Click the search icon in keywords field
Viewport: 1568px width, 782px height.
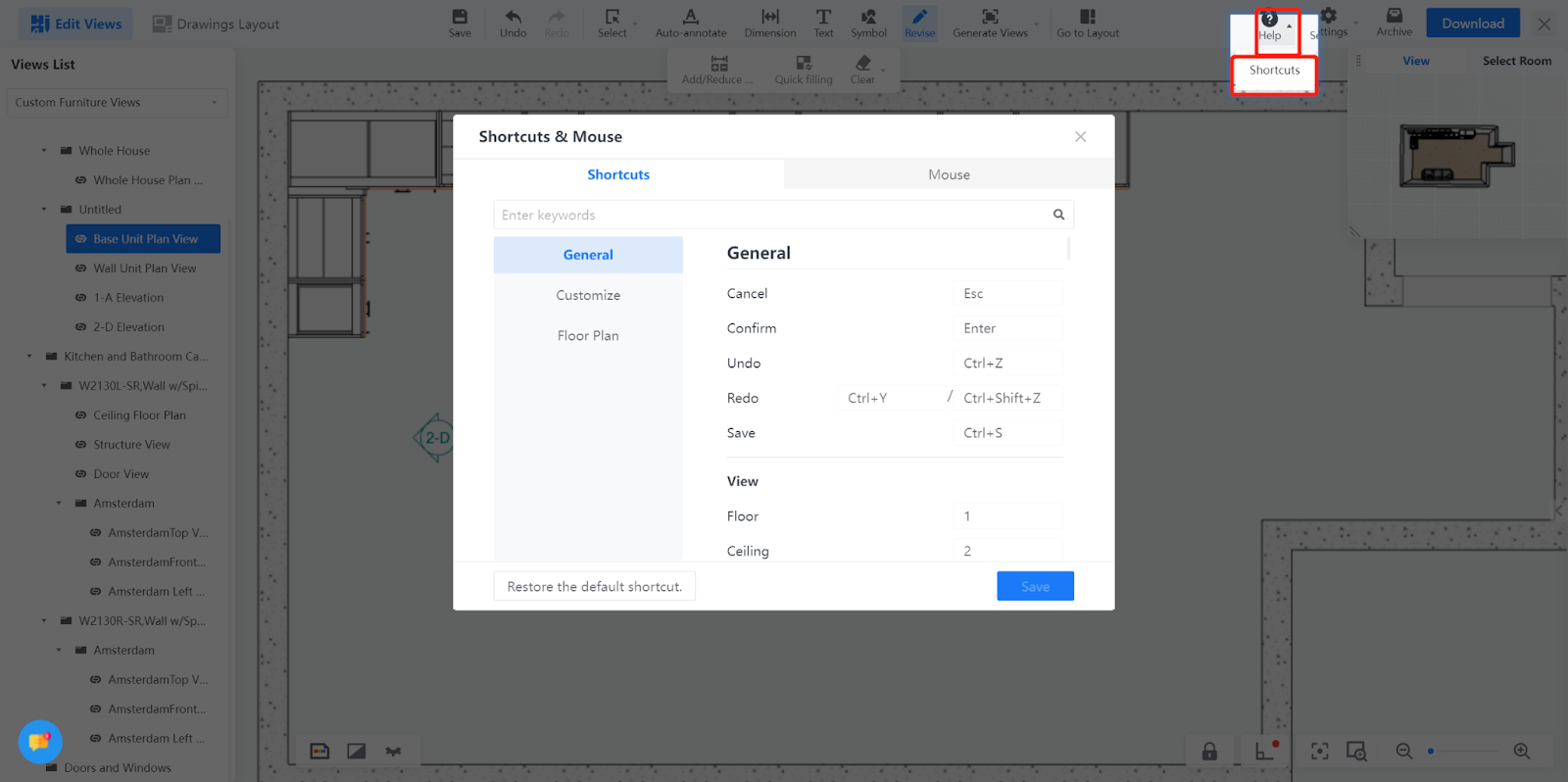click(x=1058, y=215)
